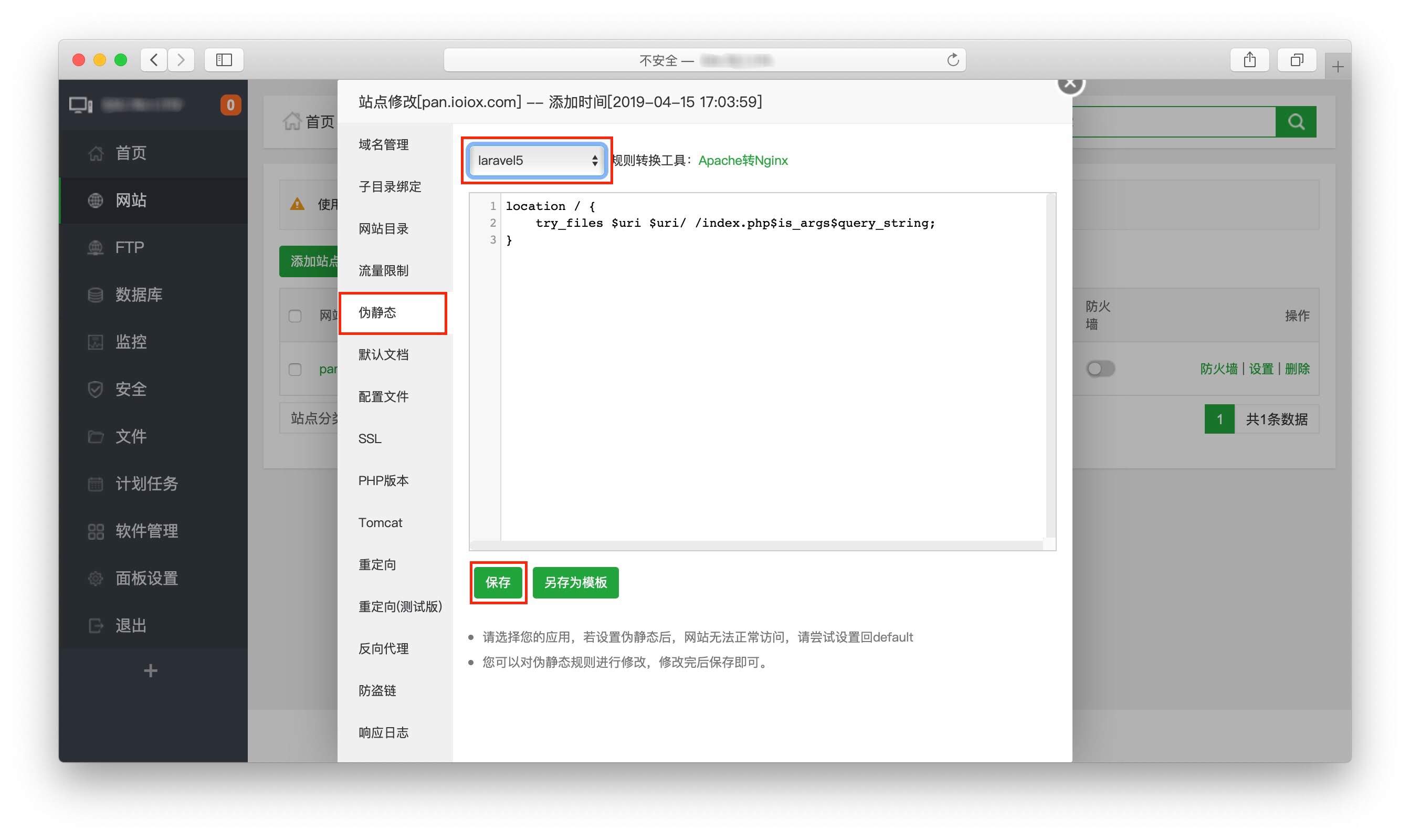Select the 网站目录 tab
The width and height of the screenshot is (1410, 840).
click(395, 229)
